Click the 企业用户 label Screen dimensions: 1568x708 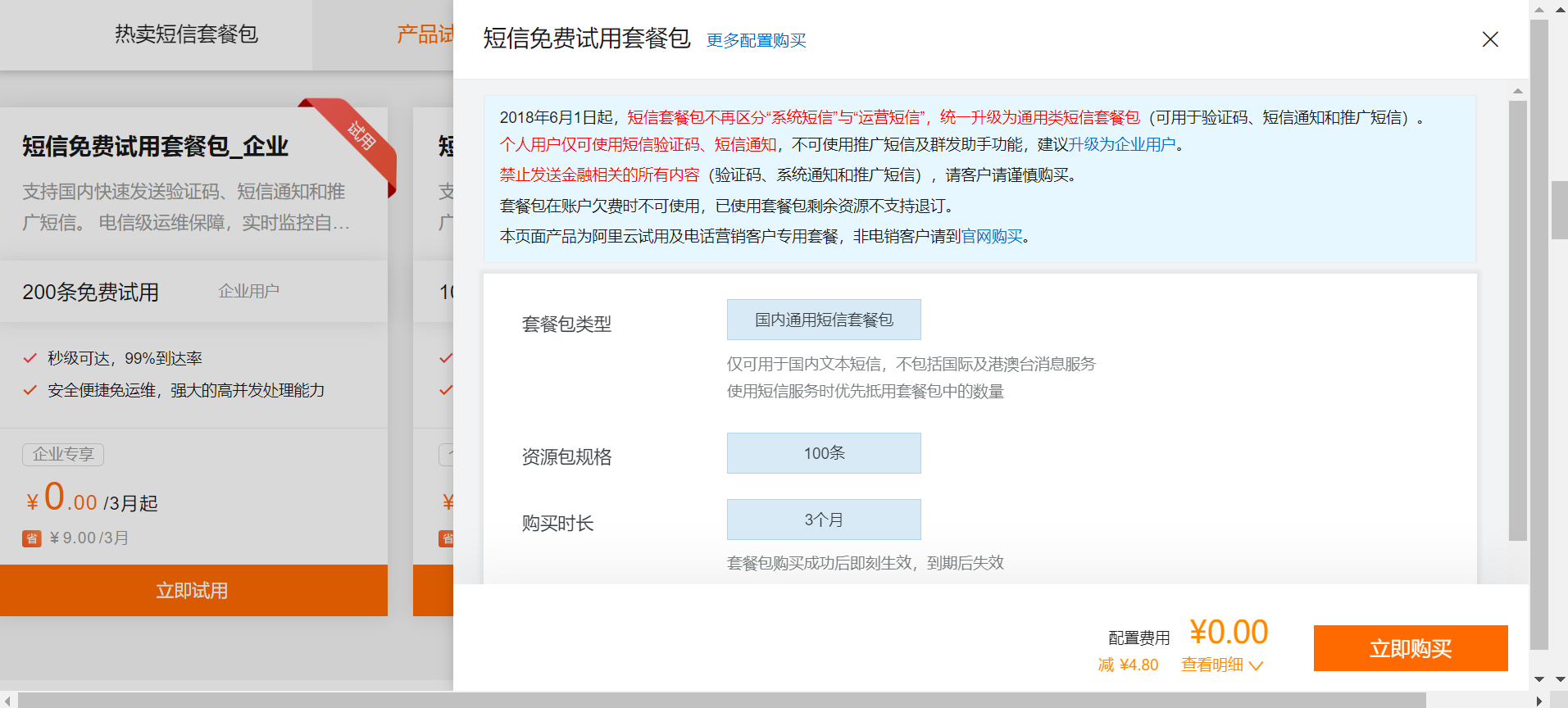pos(249,291)
